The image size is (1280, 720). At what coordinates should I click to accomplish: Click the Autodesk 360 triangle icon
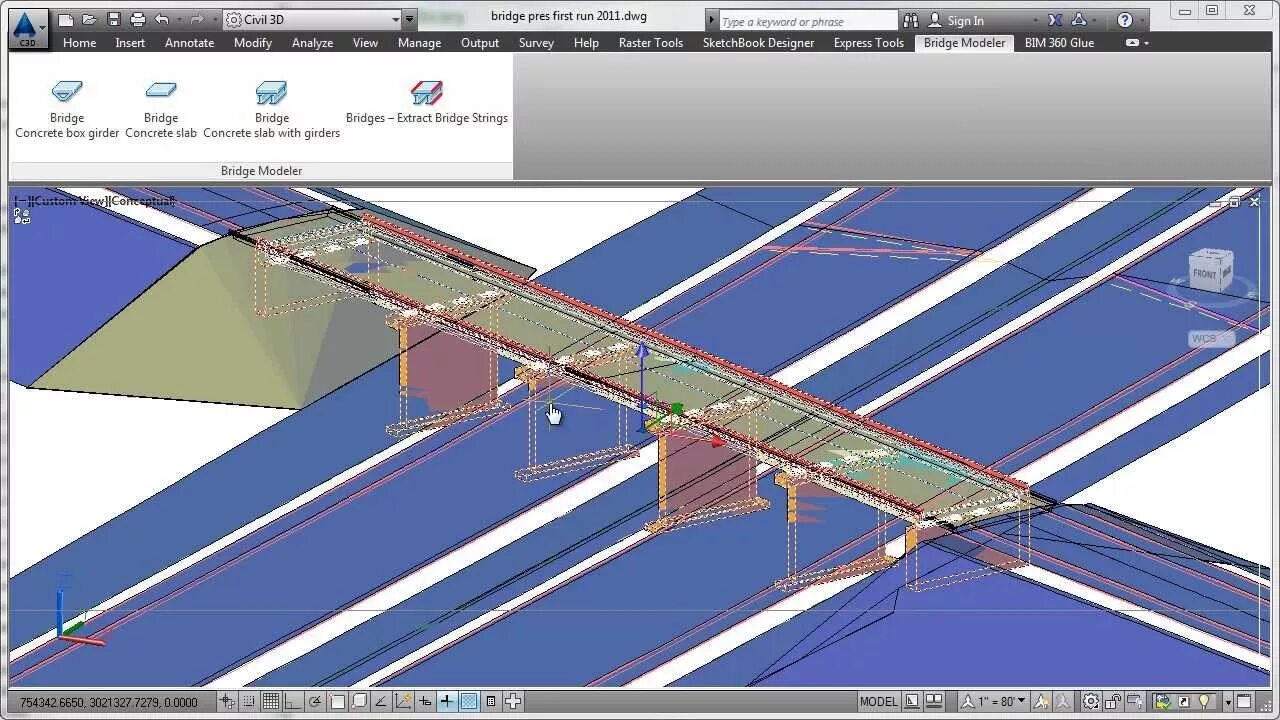point(1079,20)
